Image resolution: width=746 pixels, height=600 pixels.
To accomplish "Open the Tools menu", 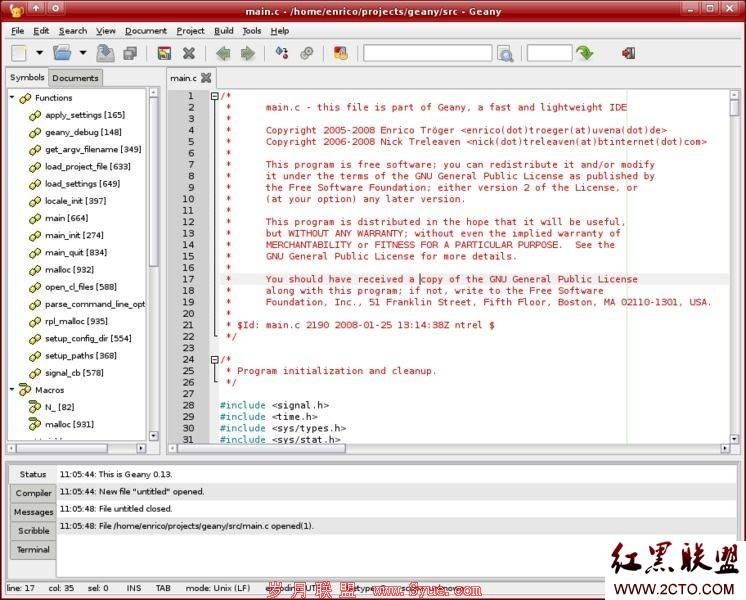I will coord(252,31).
